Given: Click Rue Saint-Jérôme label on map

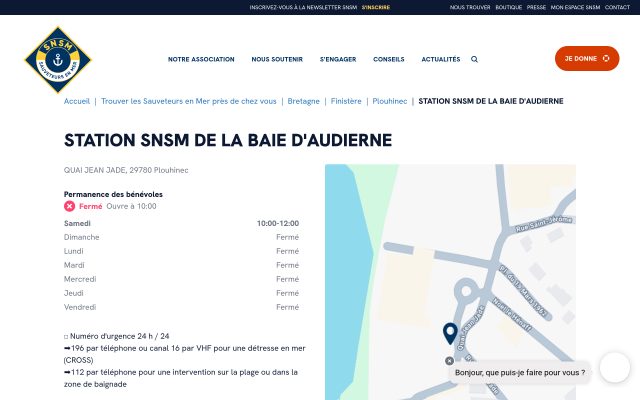Looking at the screenshot, I should pos(543,224).
